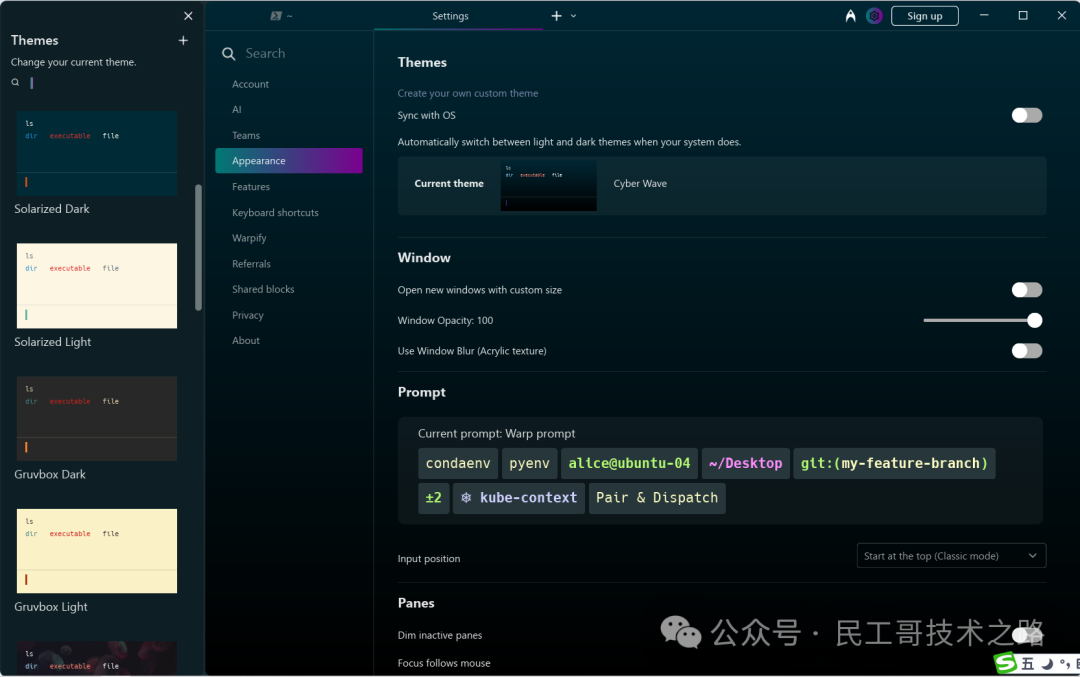Click the Themes list scrollbar
This screenshot has width=1080, height=677.
pos(198,247)
